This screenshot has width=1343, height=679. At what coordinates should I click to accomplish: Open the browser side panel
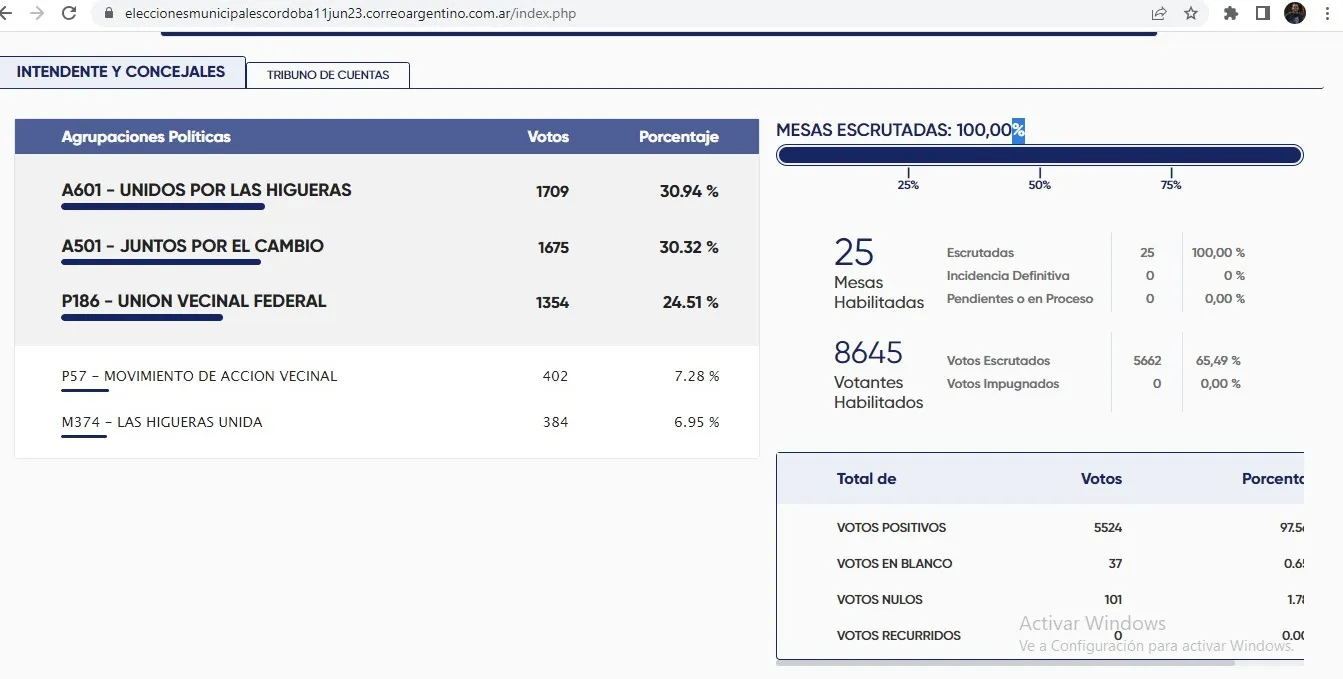pos(1263,13)
